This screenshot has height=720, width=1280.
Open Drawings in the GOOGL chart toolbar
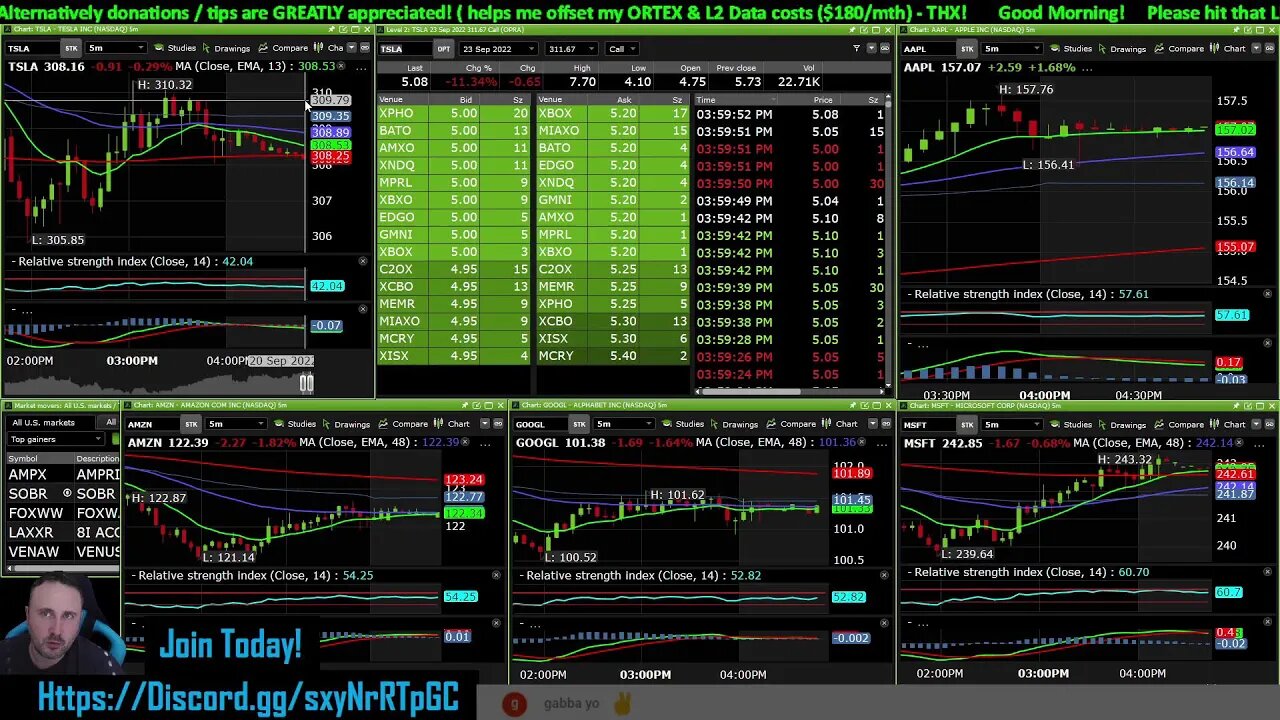[733, 424]
